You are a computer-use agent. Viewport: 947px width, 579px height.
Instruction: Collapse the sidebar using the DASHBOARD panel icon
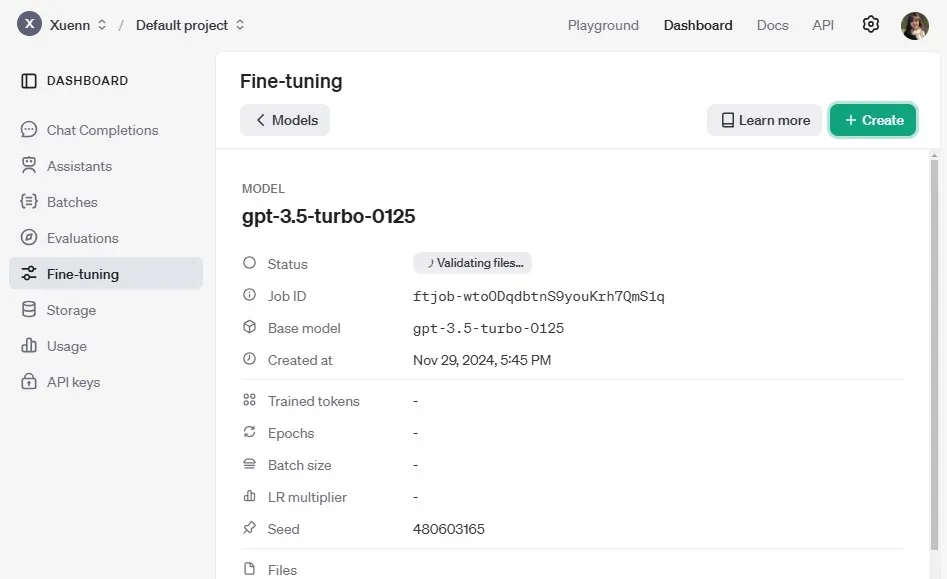(28, 81)
